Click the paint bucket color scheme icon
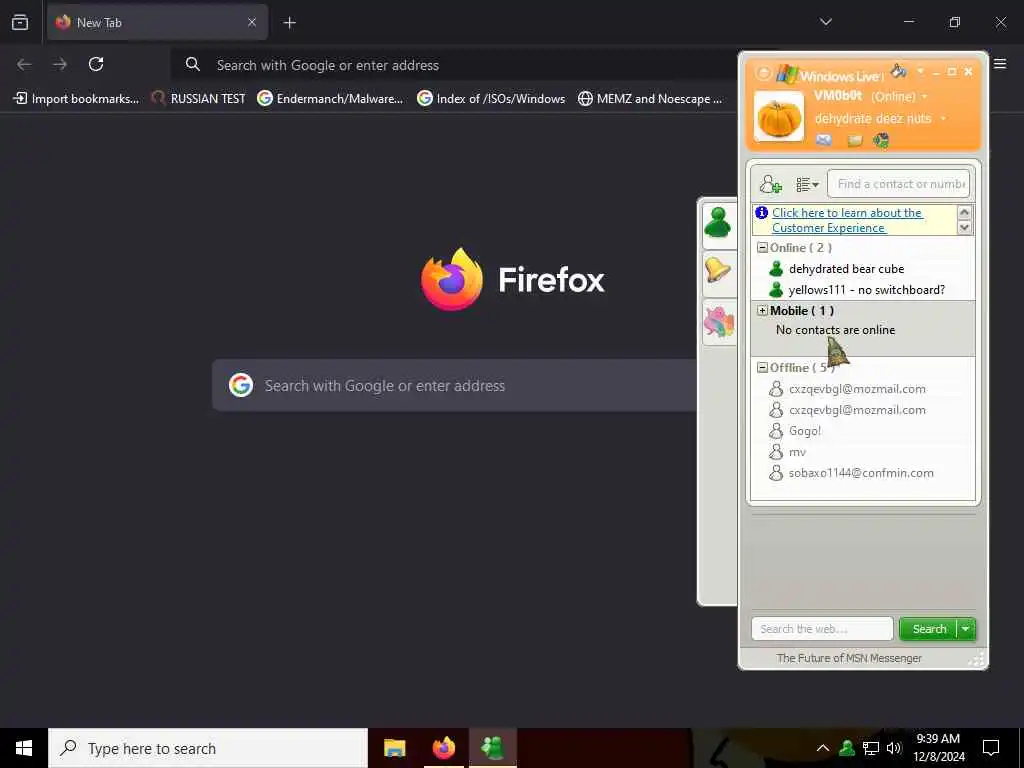 tap(899, 71)
